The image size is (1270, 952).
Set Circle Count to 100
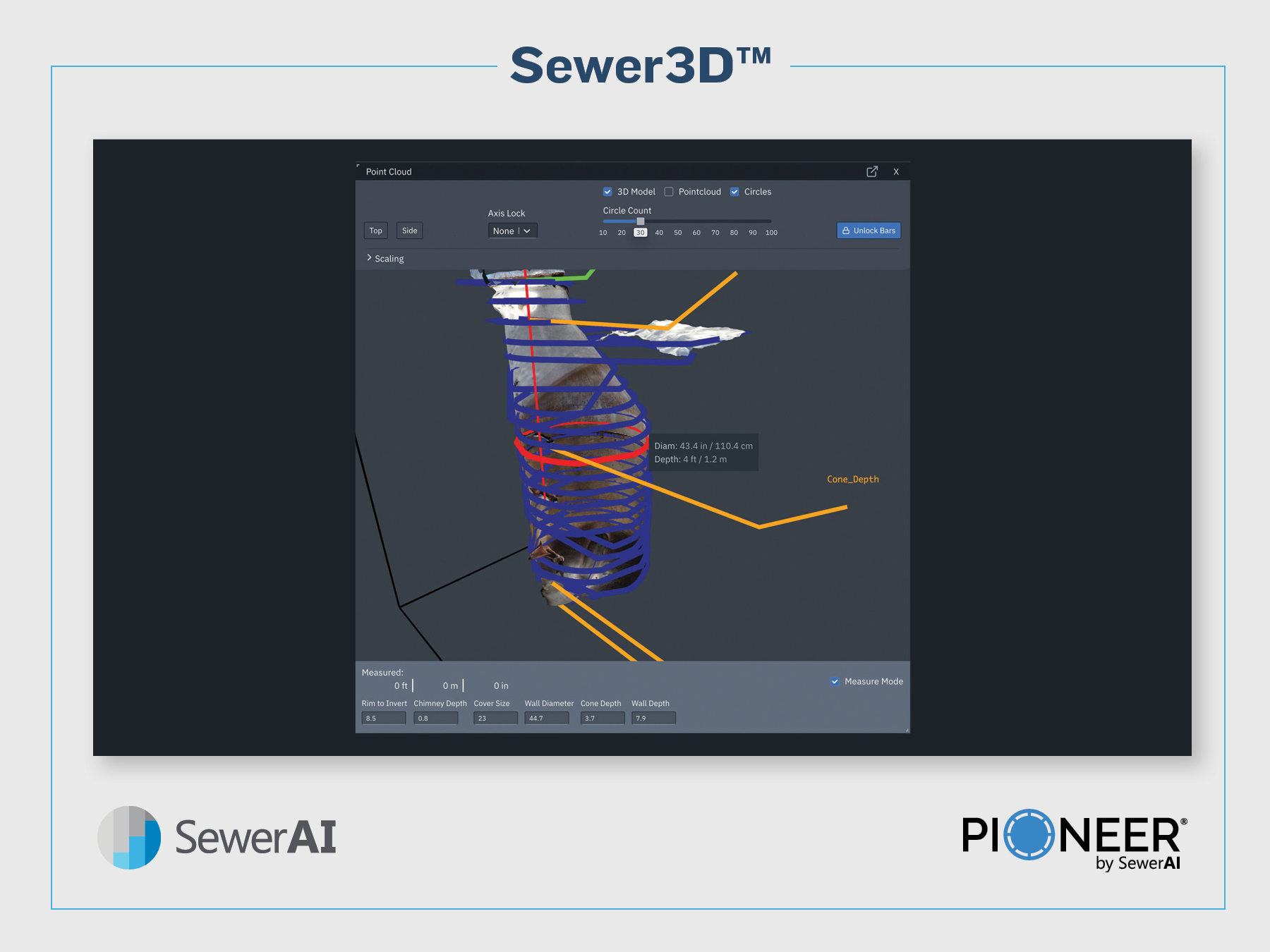click(772, 233)
